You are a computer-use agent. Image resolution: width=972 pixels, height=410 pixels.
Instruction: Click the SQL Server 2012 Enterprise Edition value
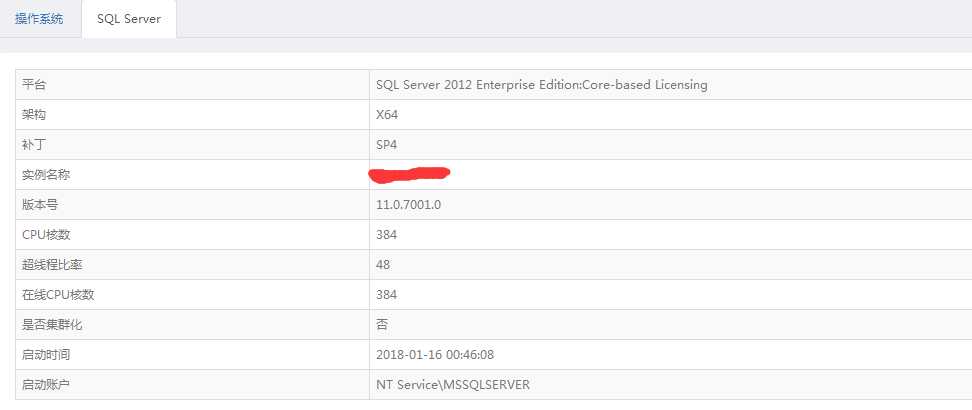click(x=541, y=85)
